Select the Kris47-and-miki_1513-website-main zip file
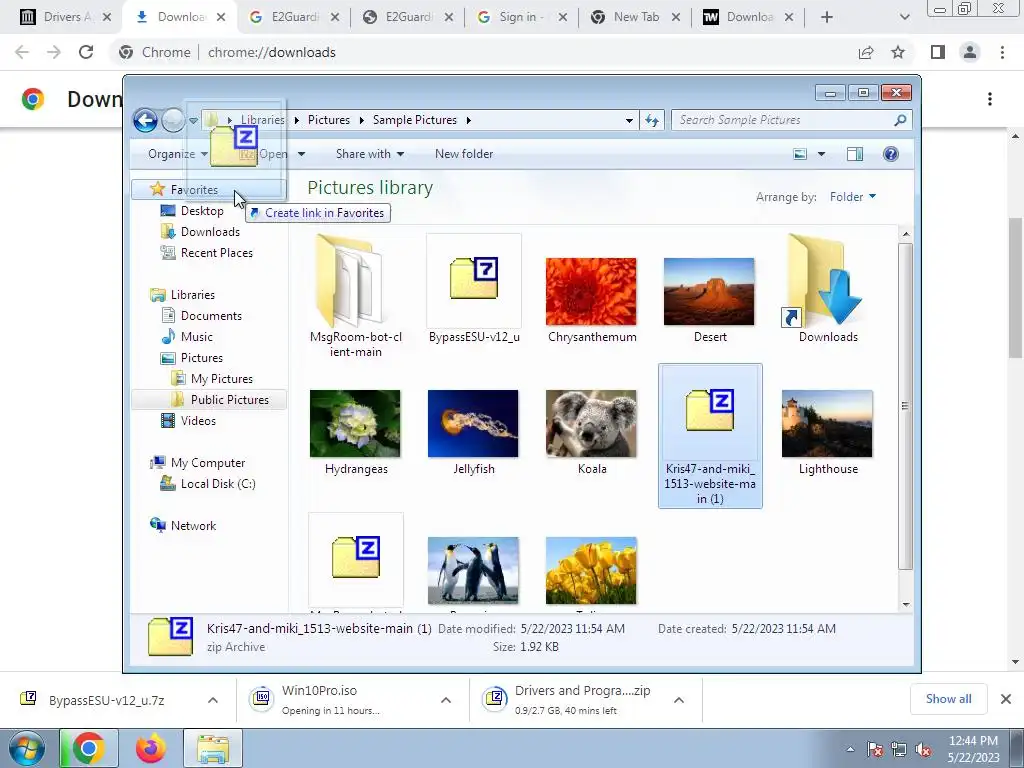This screenshot has height=768, width=1024. click(710, 436)
